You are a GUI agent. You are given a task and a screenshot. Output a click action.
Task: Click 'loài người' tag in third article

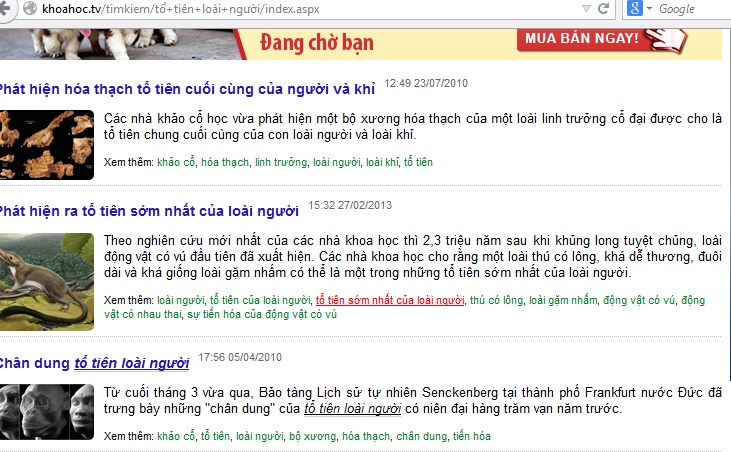260,436
